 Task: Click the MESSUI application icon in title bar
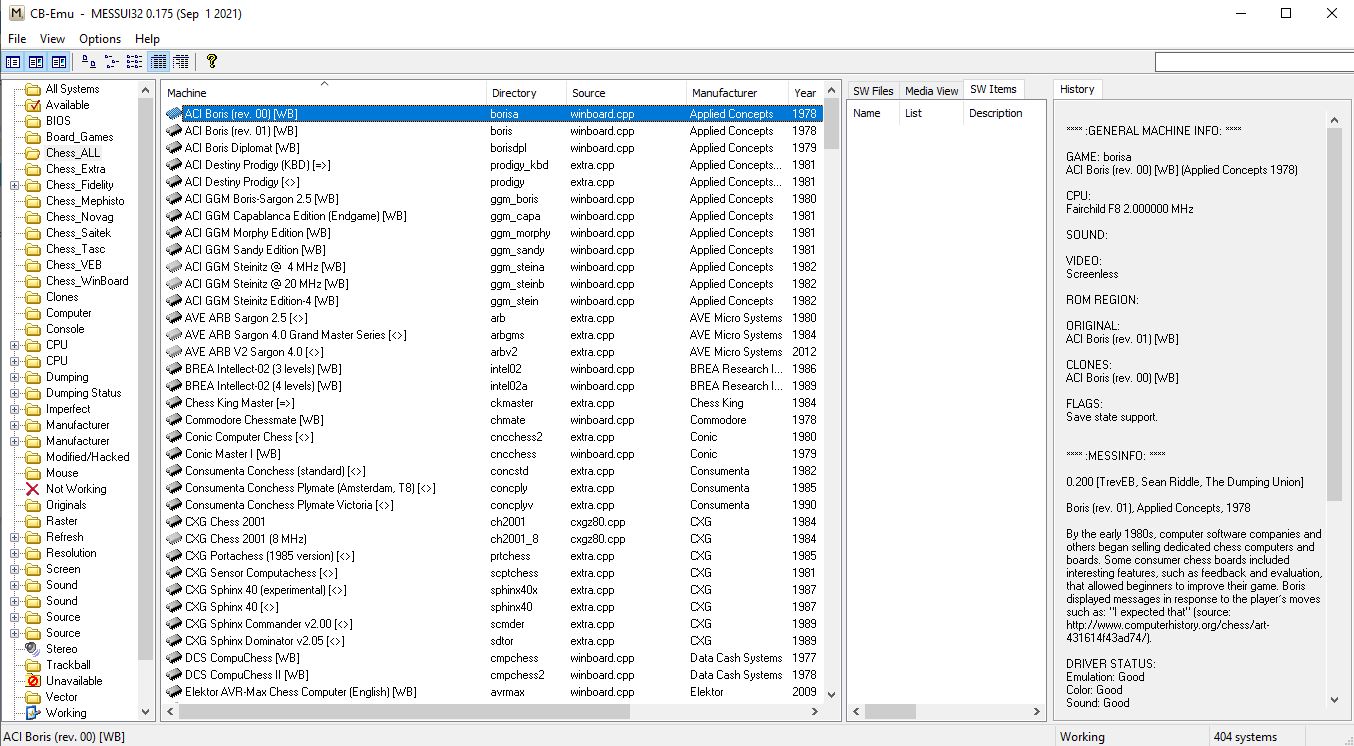[16, 14]
